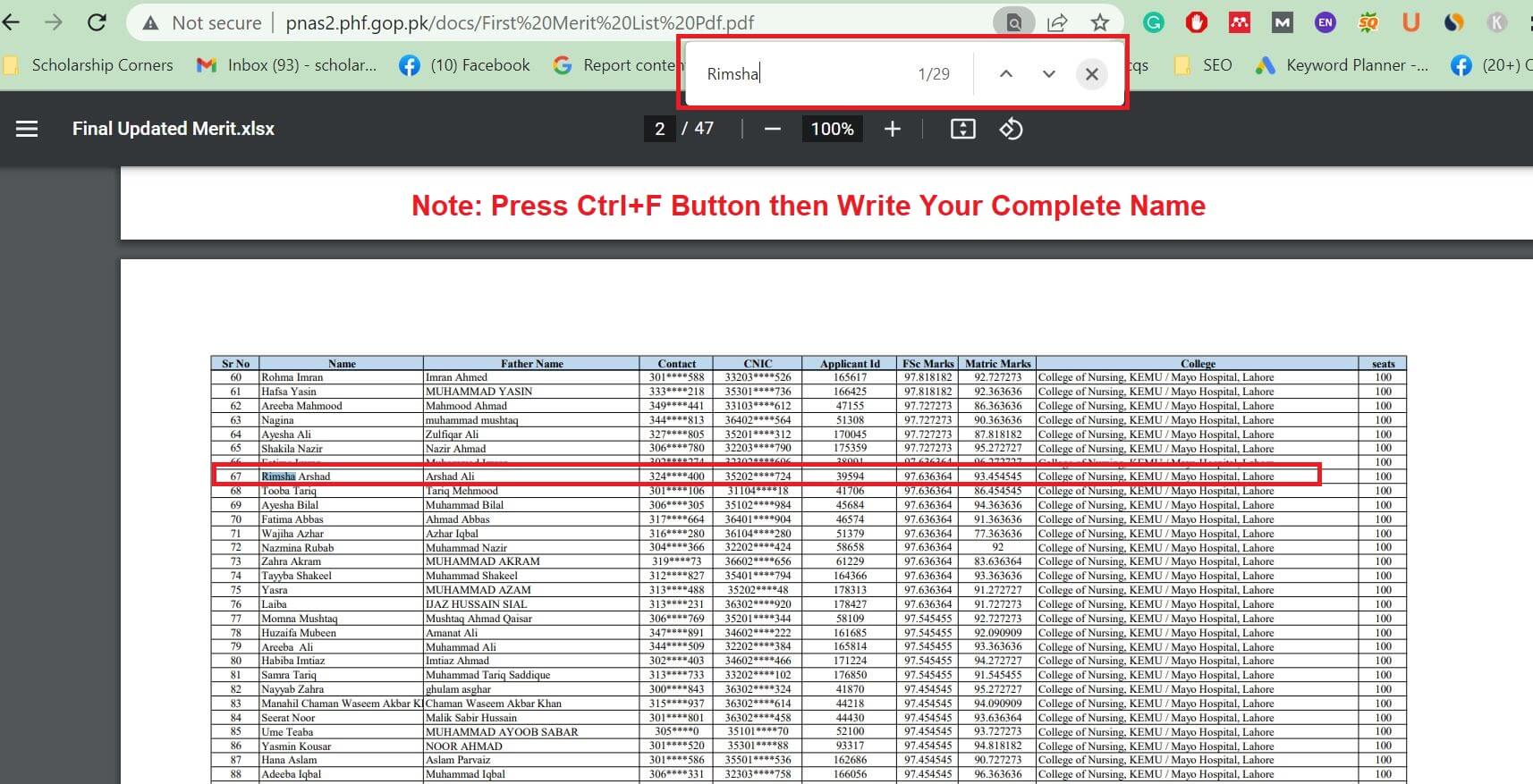Open the Inbox (93) Gmail bookmark

(x=287, y=65)
